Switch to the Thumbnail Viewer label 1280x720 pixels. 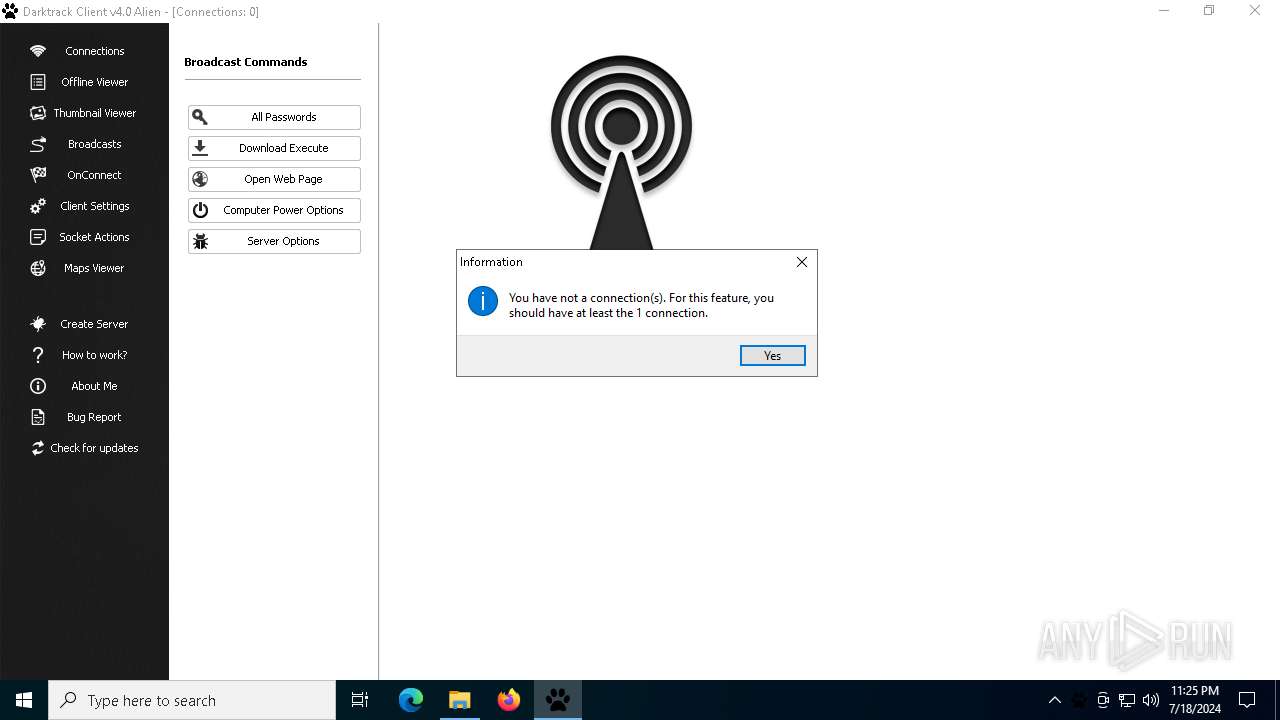point(95,113)
